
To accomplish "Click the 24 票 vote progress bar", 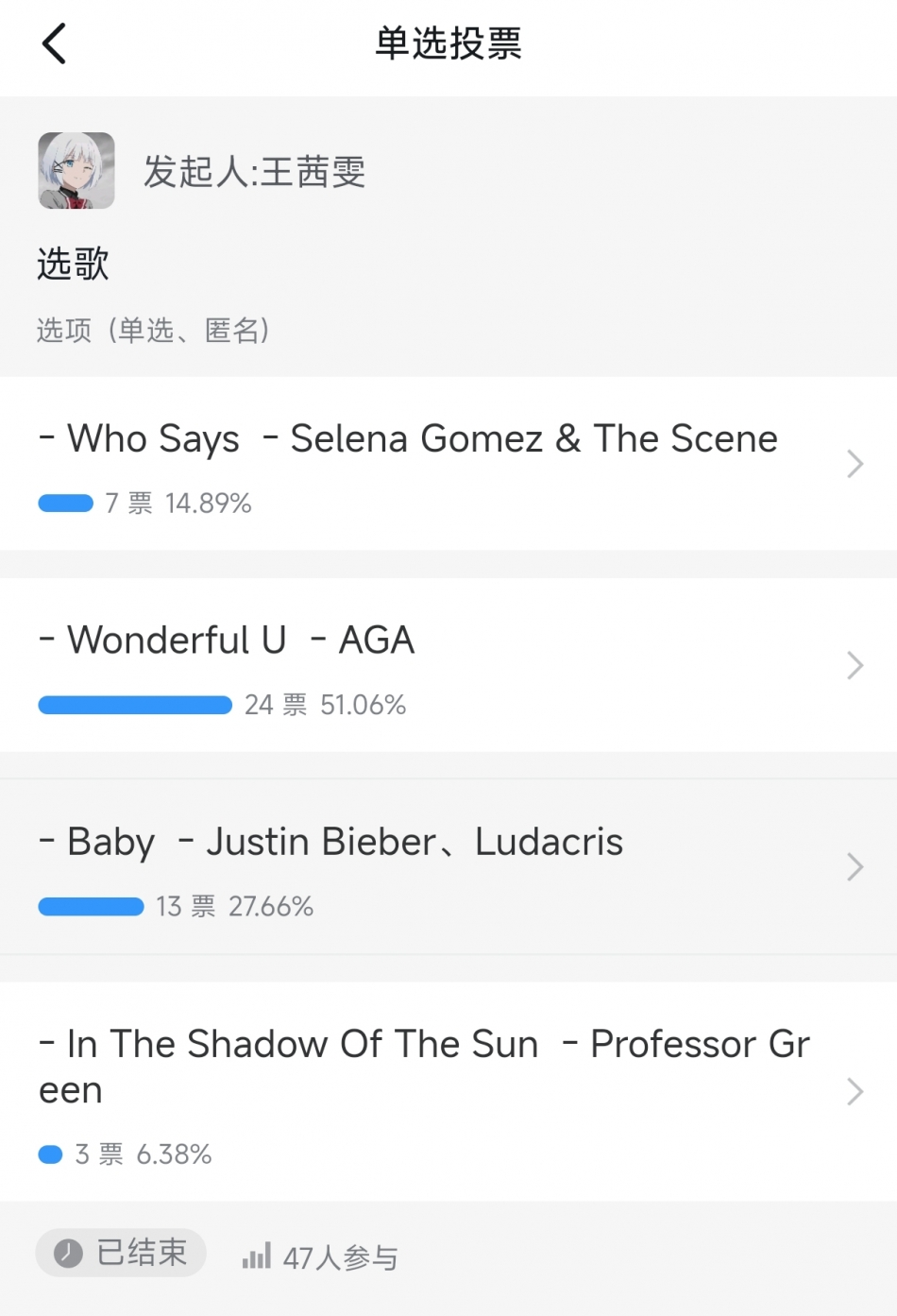I will [135, 705].
